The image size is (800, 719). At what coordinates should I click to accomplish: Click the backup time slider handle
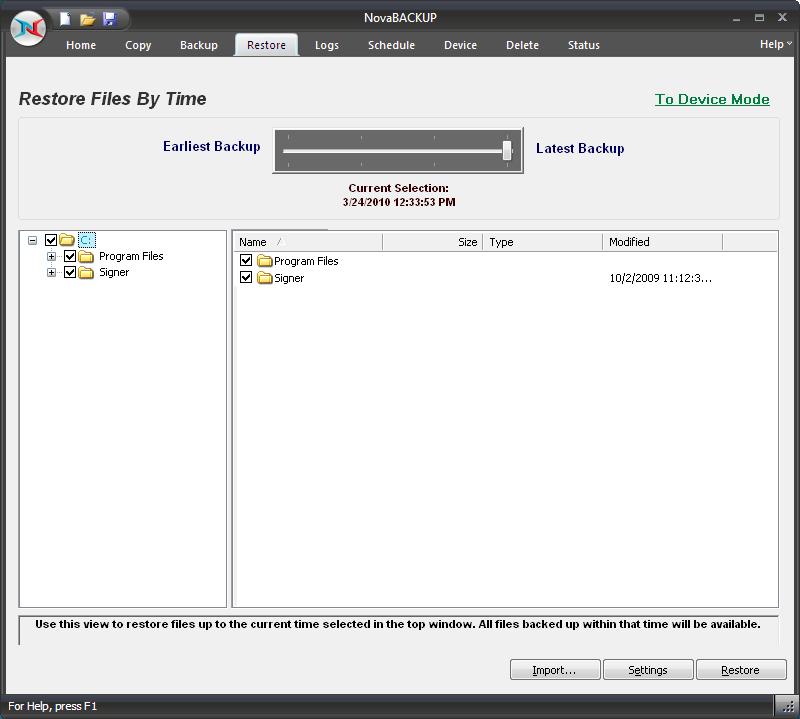507,151
